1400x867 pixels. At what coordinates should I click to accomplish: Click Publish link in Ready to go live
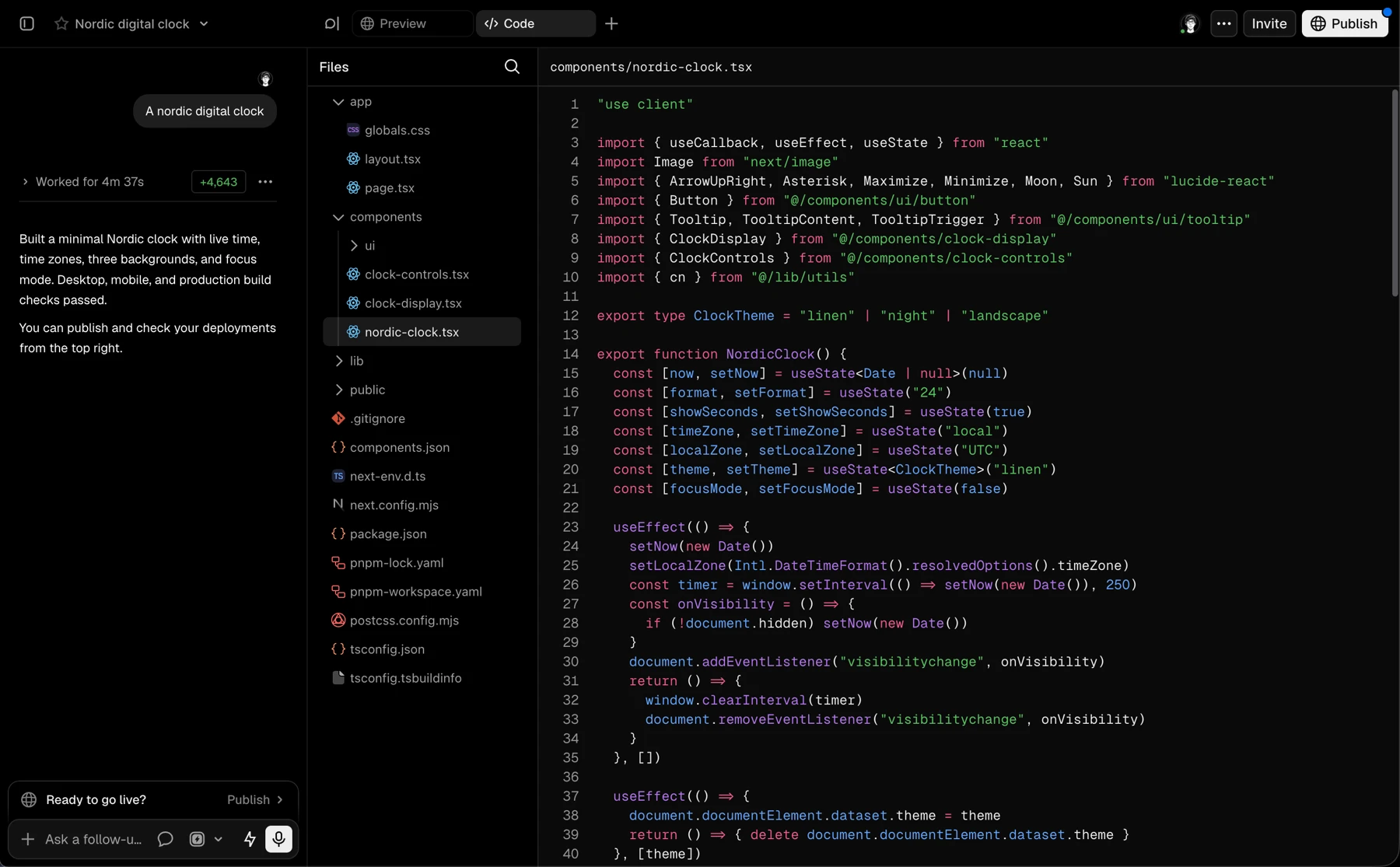click(x=255, y=799)
